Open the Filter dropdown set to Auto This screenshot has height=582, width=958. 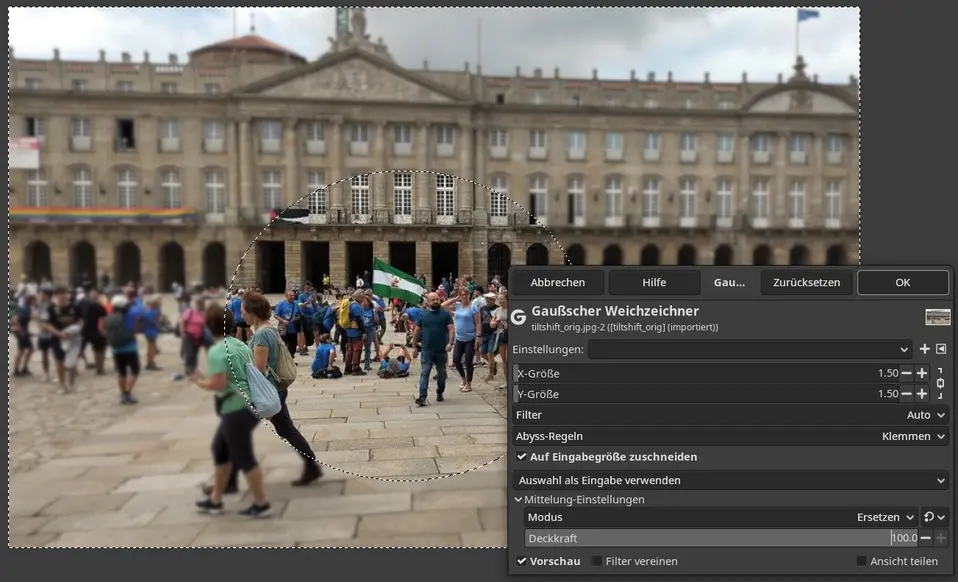click(x=925, y=415)
